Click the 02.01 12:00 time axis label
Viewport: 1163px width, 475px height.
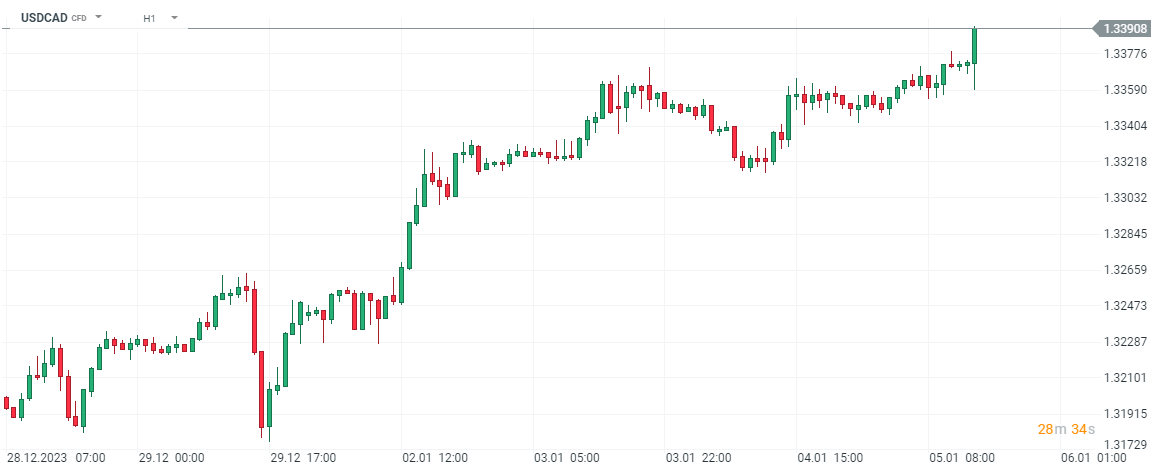[435, 457]
